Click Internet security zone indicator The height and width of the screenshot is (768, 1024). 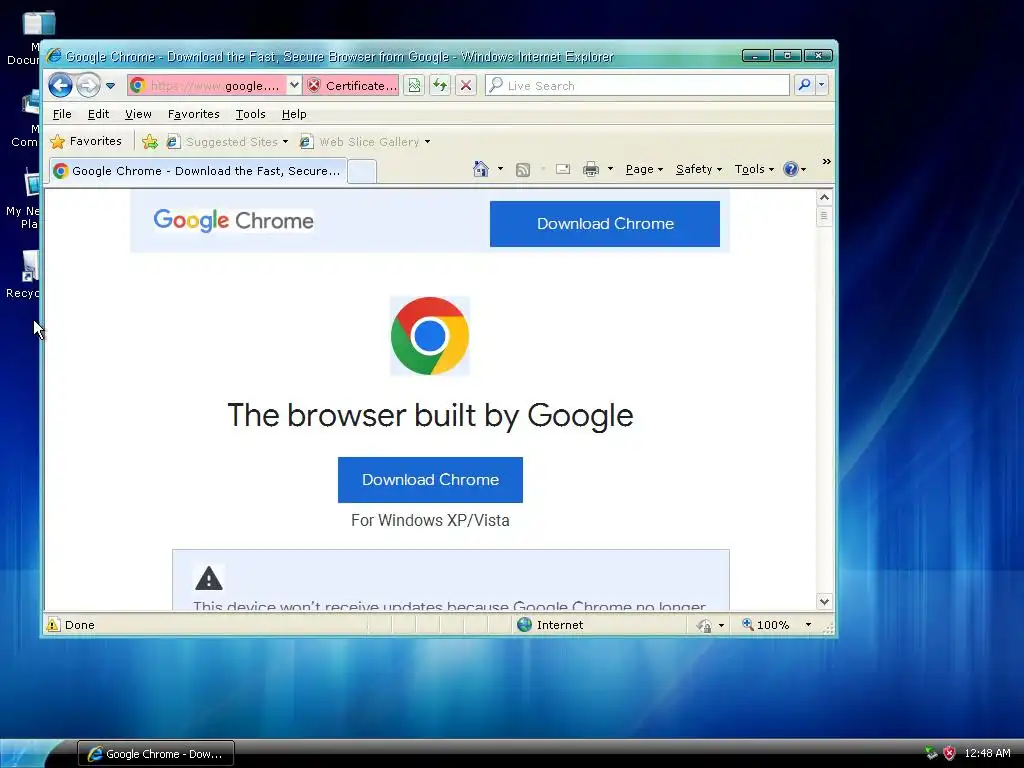(x=550, y=625)
